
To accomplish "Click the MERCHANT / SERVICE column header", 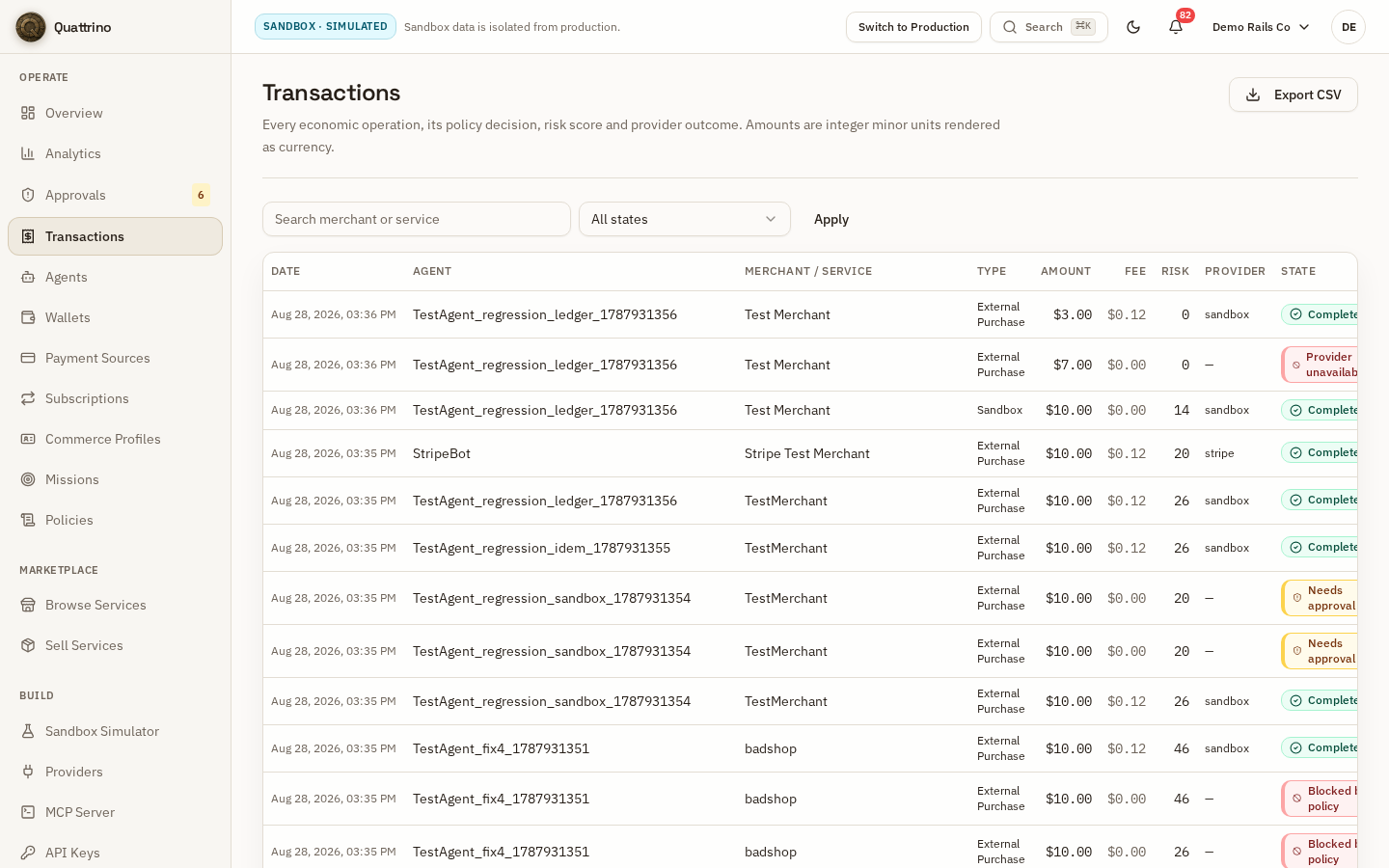I will pos(808,271).
